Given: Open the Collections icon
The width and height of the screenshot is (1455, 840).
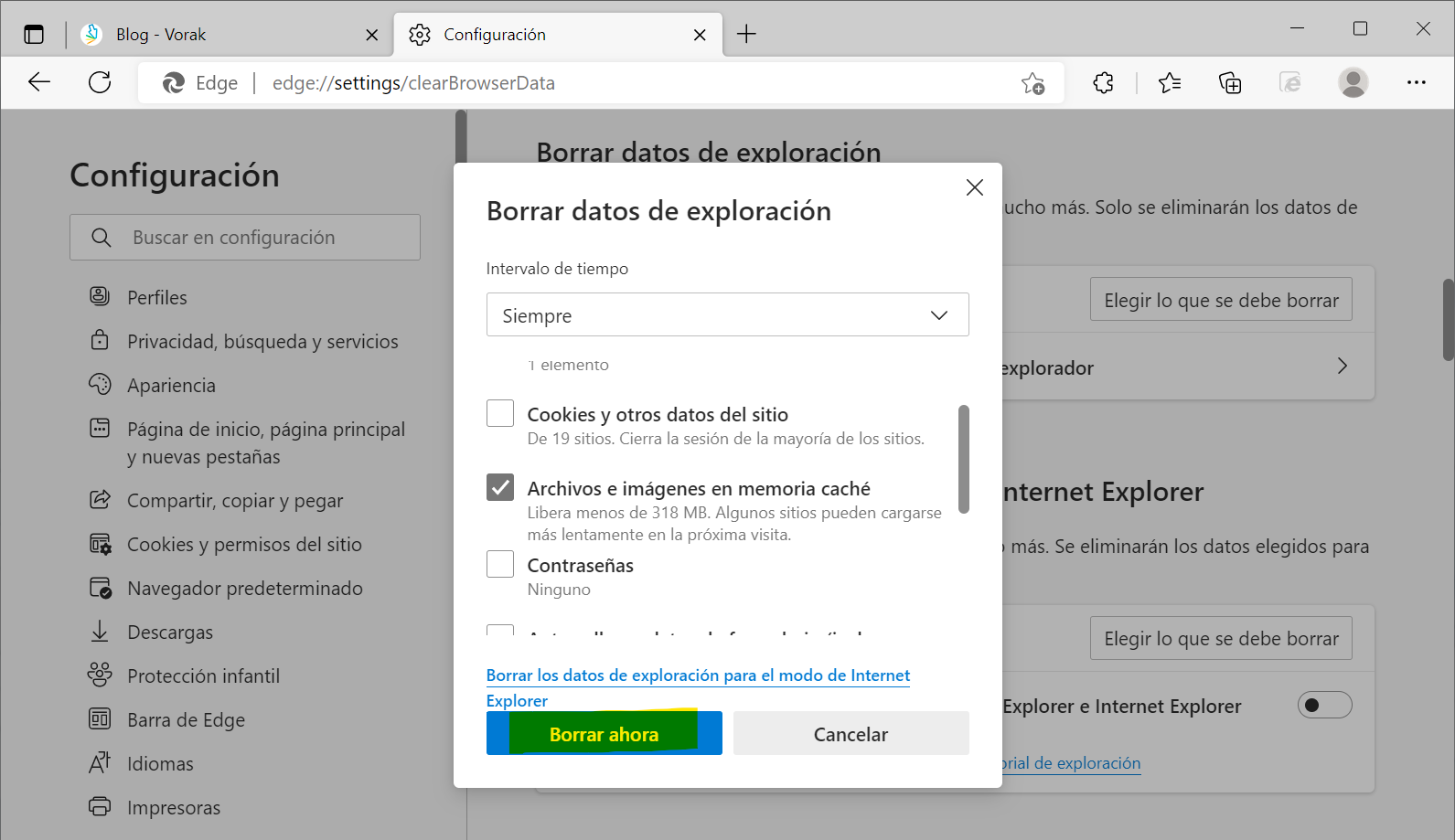Looking at the screenshot, I should (1230, 83).
